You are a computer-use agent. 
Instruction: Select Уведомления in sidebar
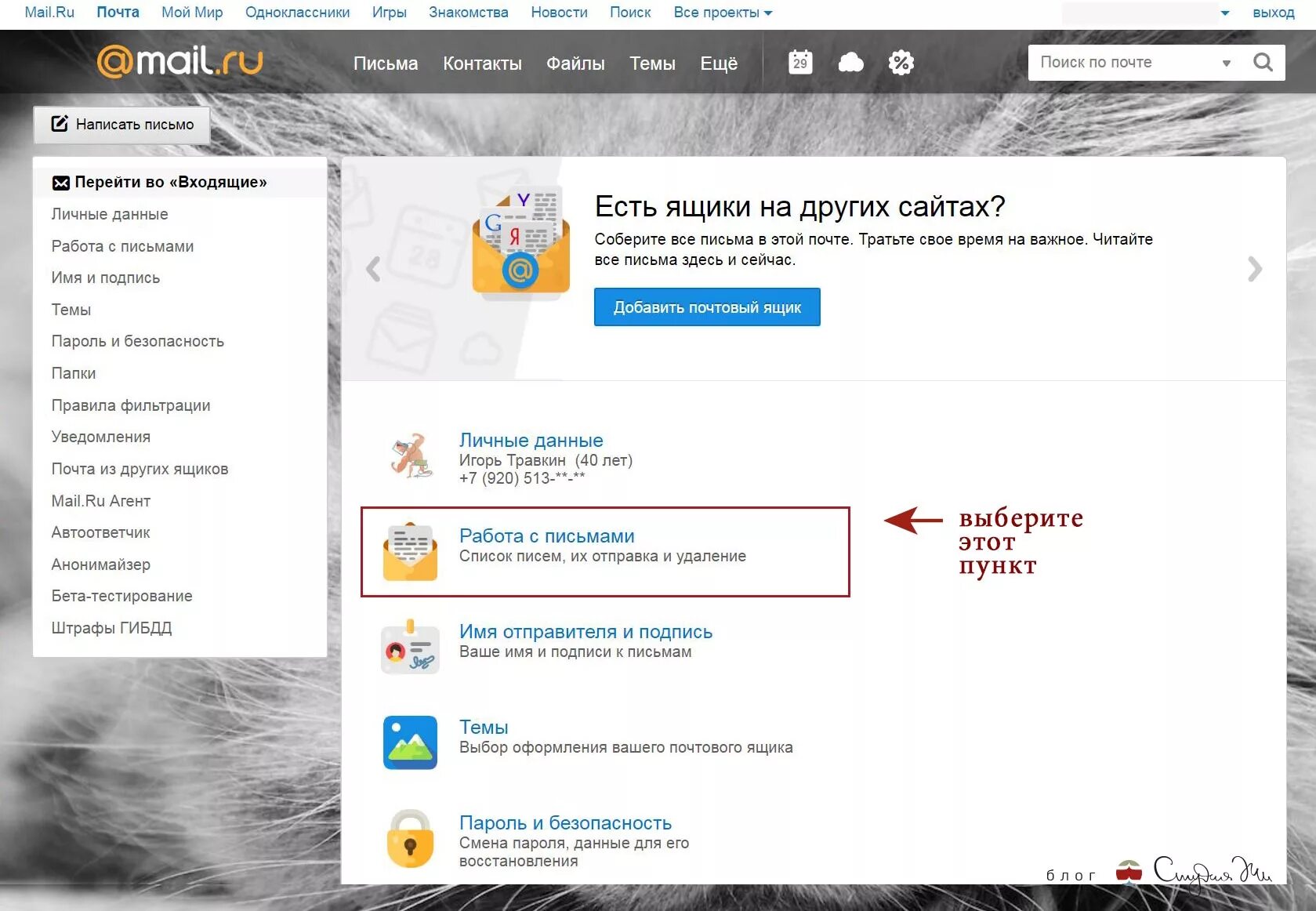tap(100, 437)
